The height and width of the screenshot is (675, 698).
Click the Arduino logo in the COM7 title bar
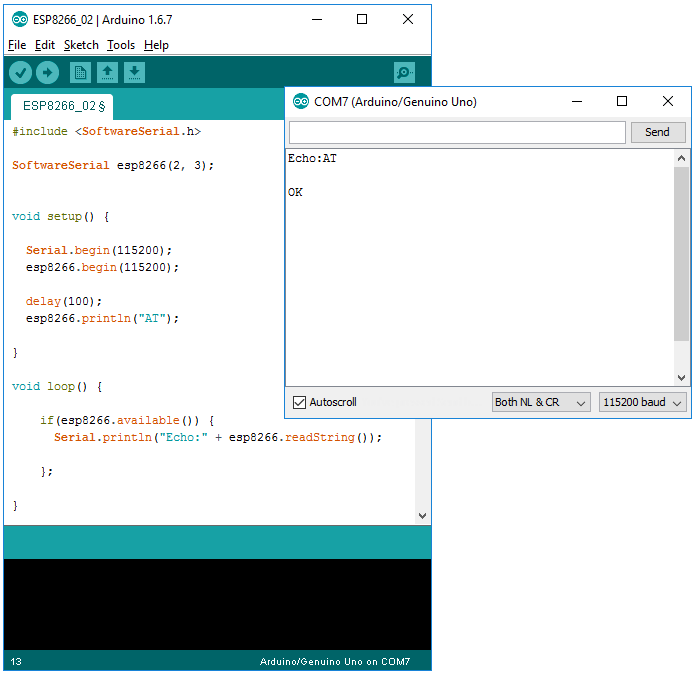click(x=301, y=102)
